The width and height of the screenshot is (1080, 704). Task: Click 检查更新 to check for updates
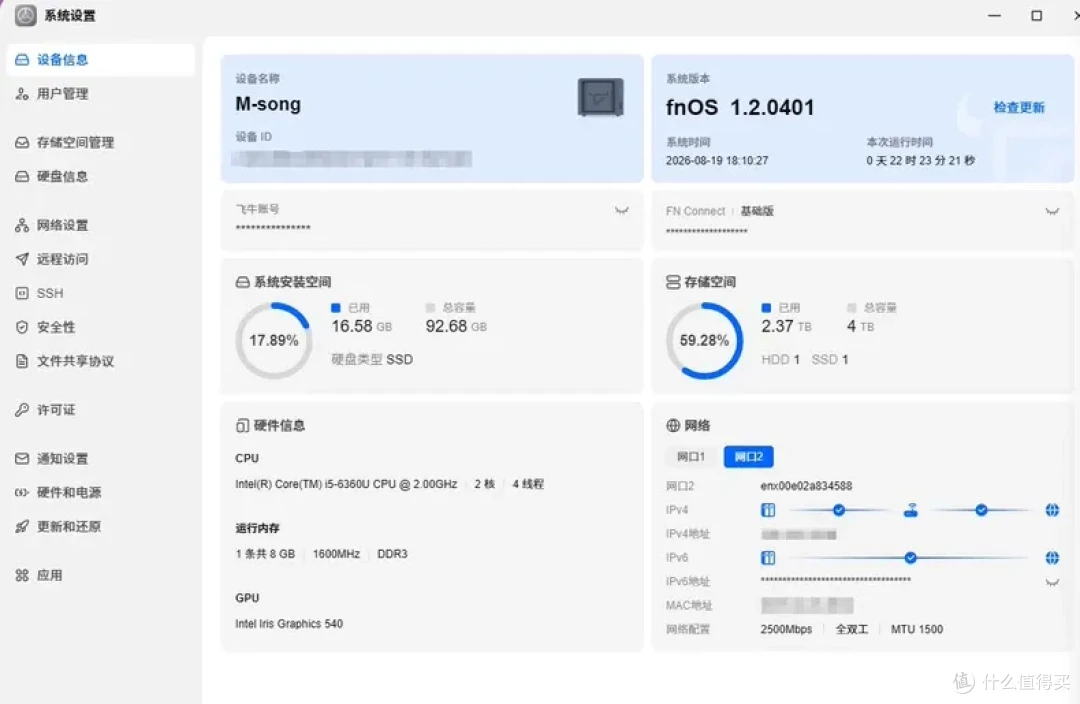pos(1019,107)
